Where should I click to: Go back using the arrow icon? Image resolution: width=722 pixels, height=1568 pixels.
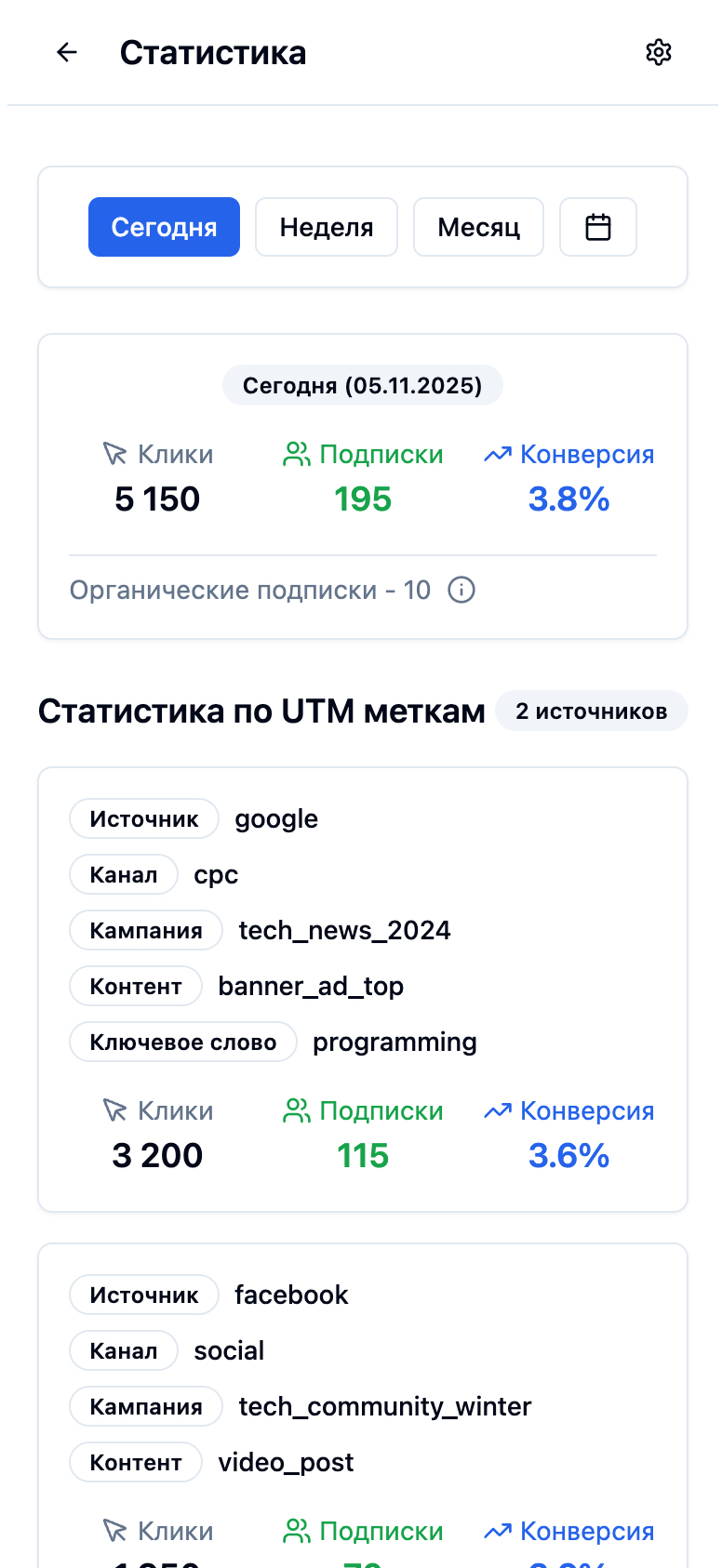67,53
